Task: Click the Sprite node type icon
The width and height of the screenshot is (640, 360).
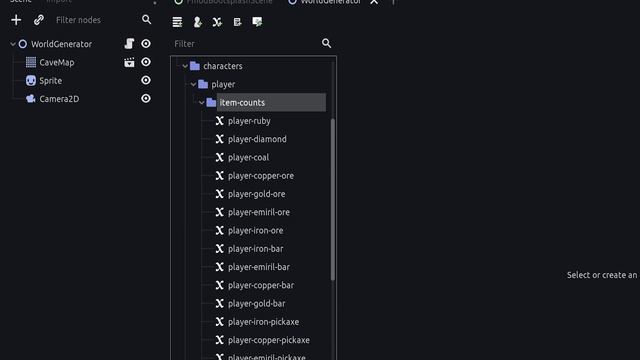Action: click(x=31, y=80)
